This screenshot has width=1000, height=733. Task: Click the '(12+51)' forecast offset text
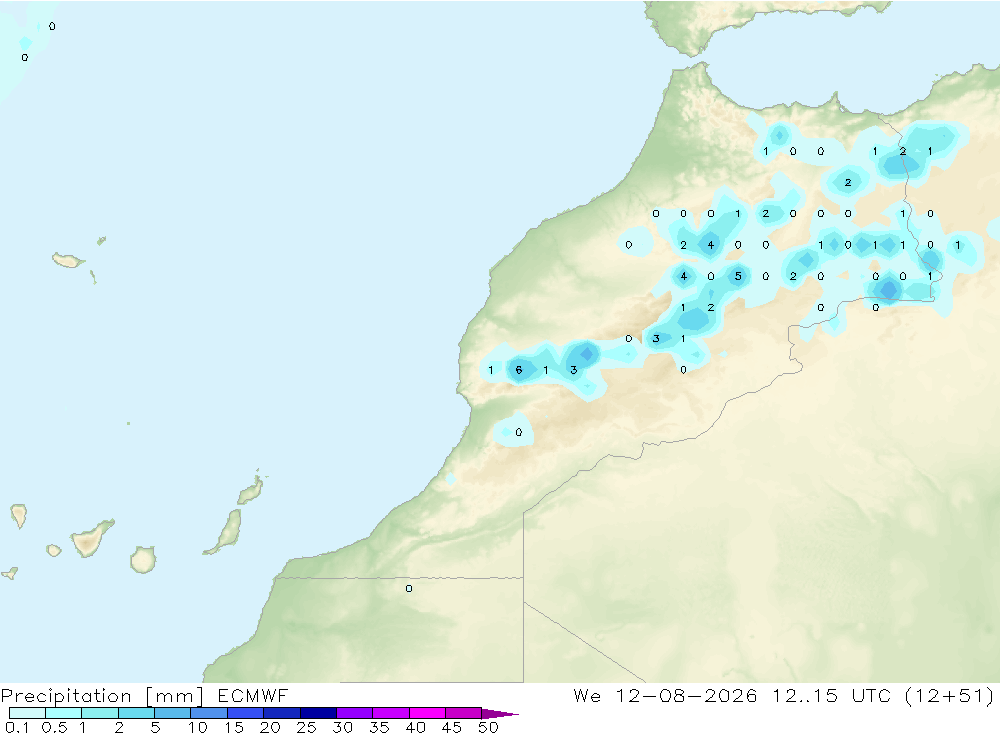point(949,695)
